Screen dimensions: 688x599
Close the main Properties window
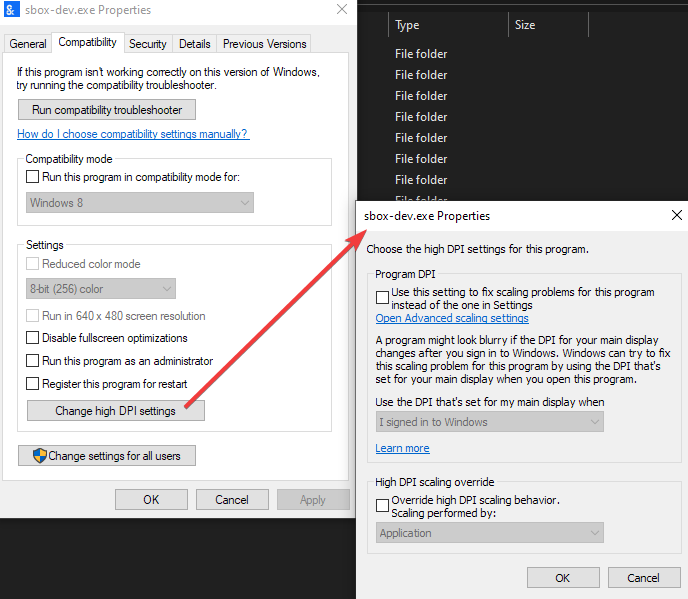click(342, 9)
